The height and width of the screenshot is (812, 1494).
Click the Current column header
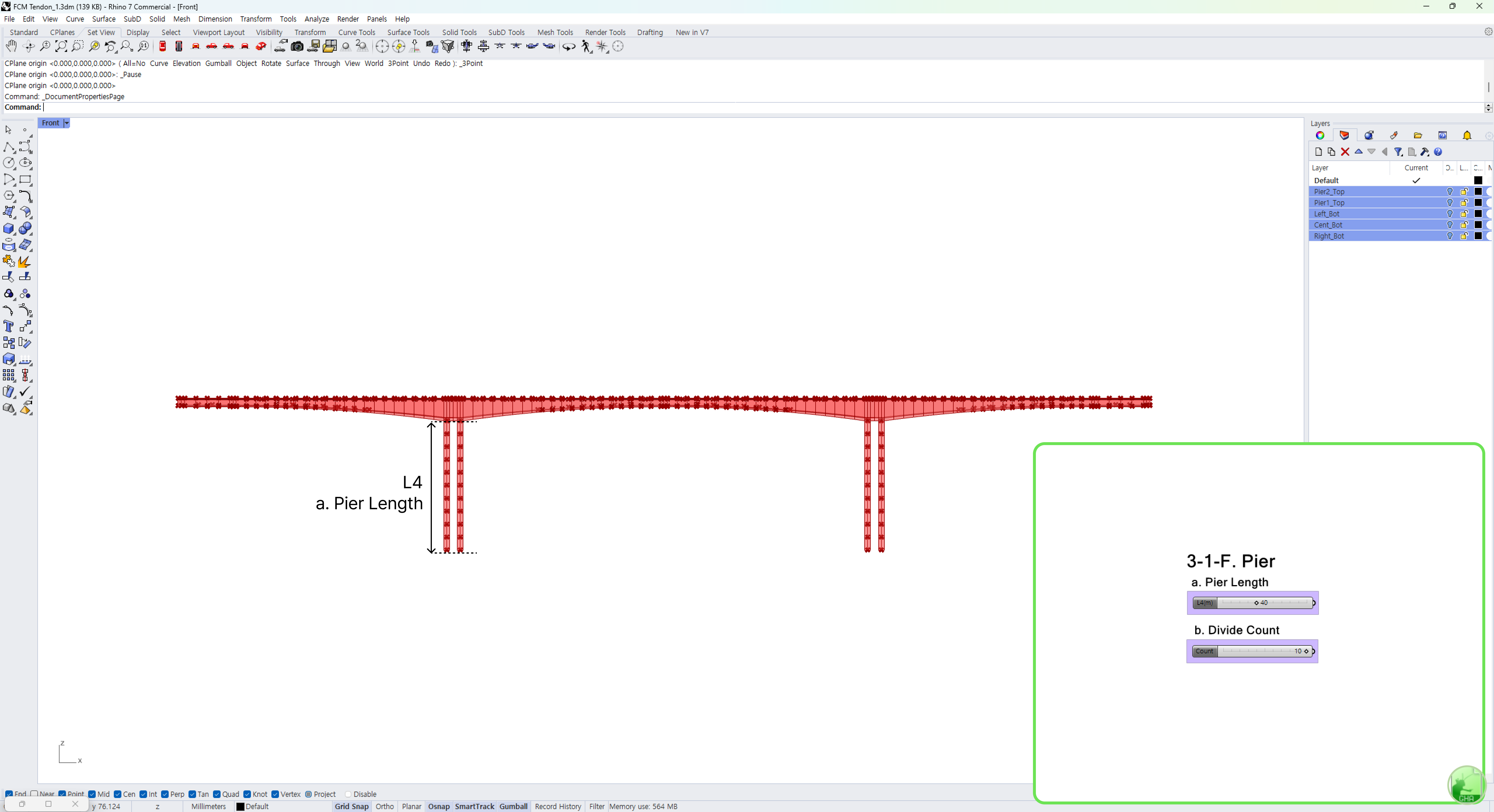click(1416, 168)
